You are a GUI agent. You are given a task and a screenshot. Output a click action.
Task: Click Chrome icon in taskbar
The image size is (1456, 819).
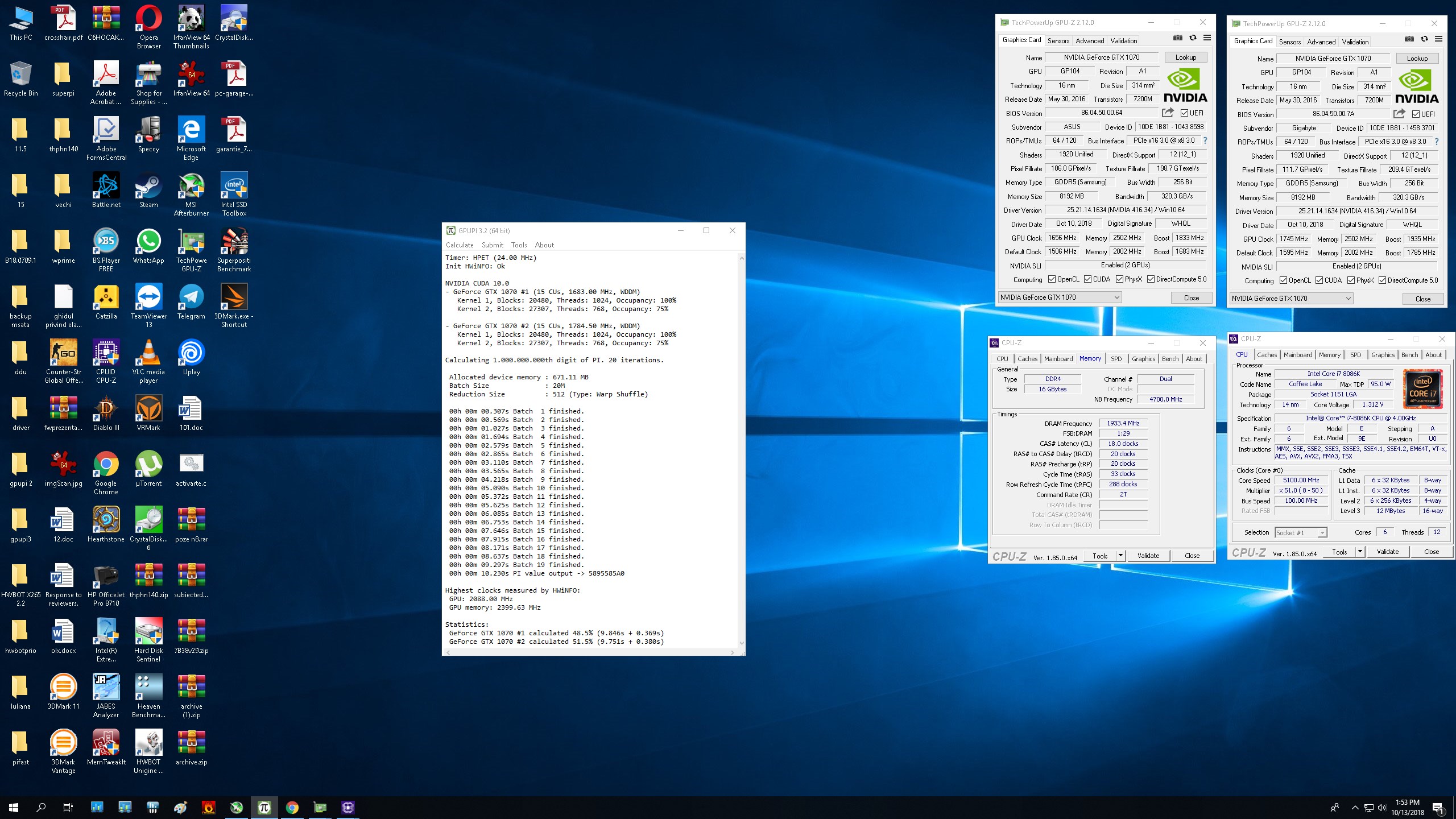click(x=292, y=807)
